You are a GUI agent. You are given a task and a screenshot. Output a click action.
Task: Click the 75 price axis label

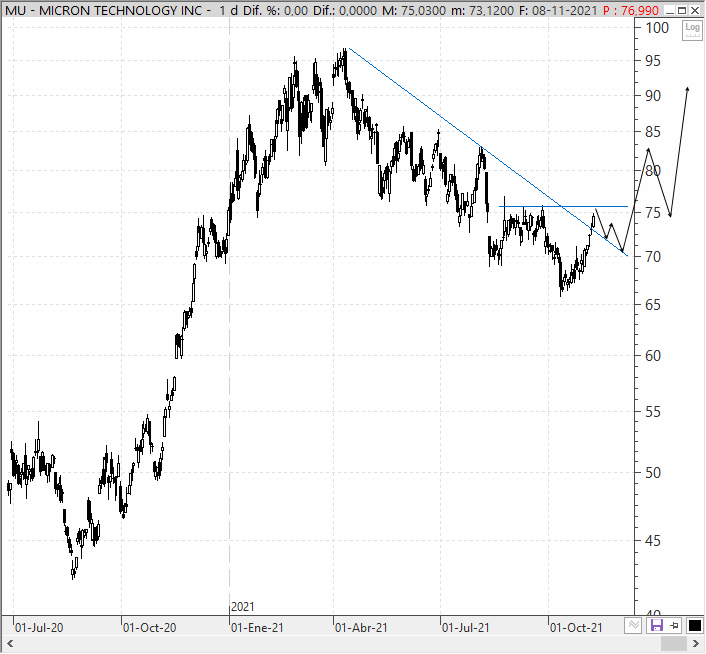[653, 212]
